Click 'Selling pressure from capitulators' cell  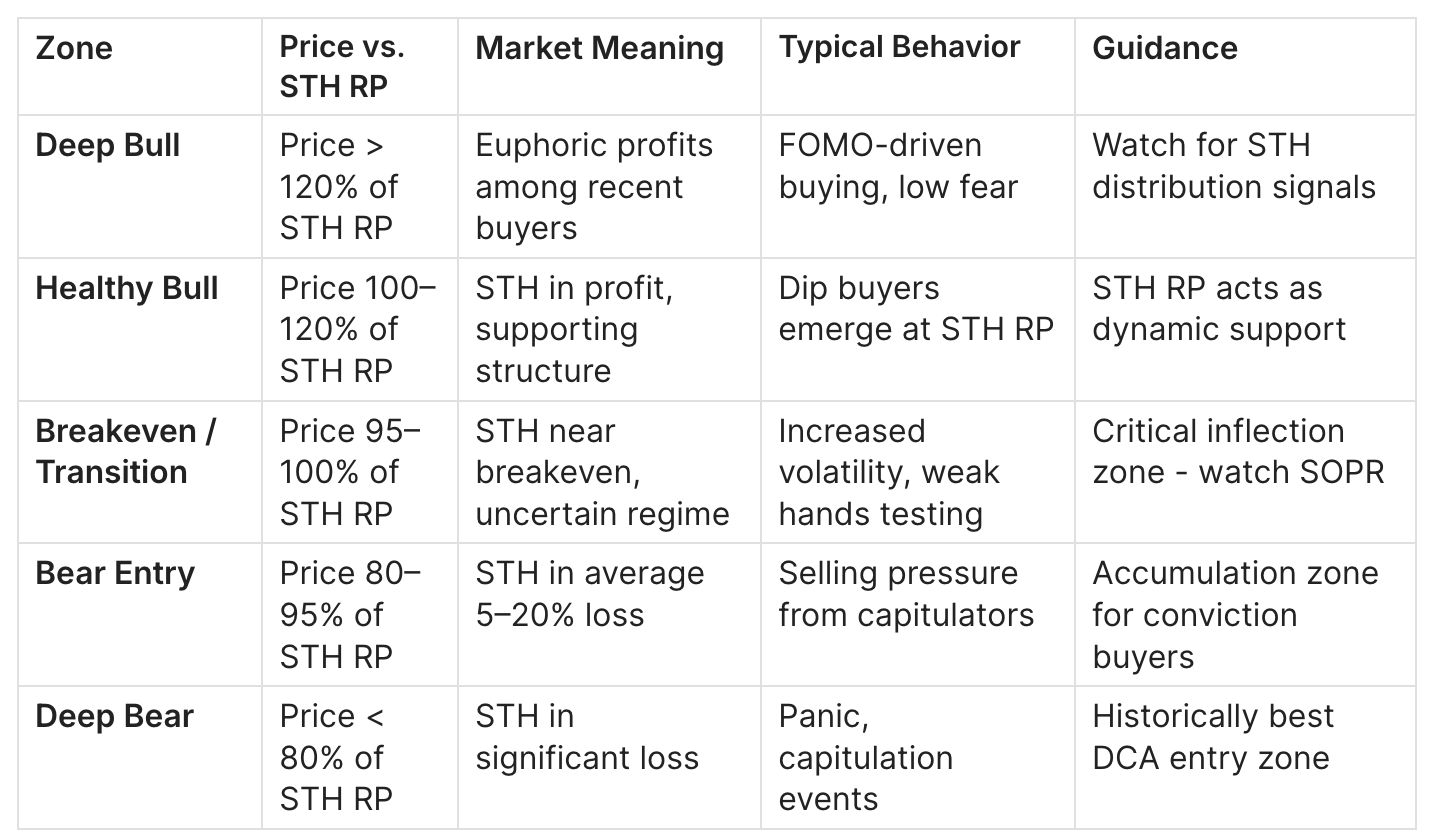tap(906, 594)
